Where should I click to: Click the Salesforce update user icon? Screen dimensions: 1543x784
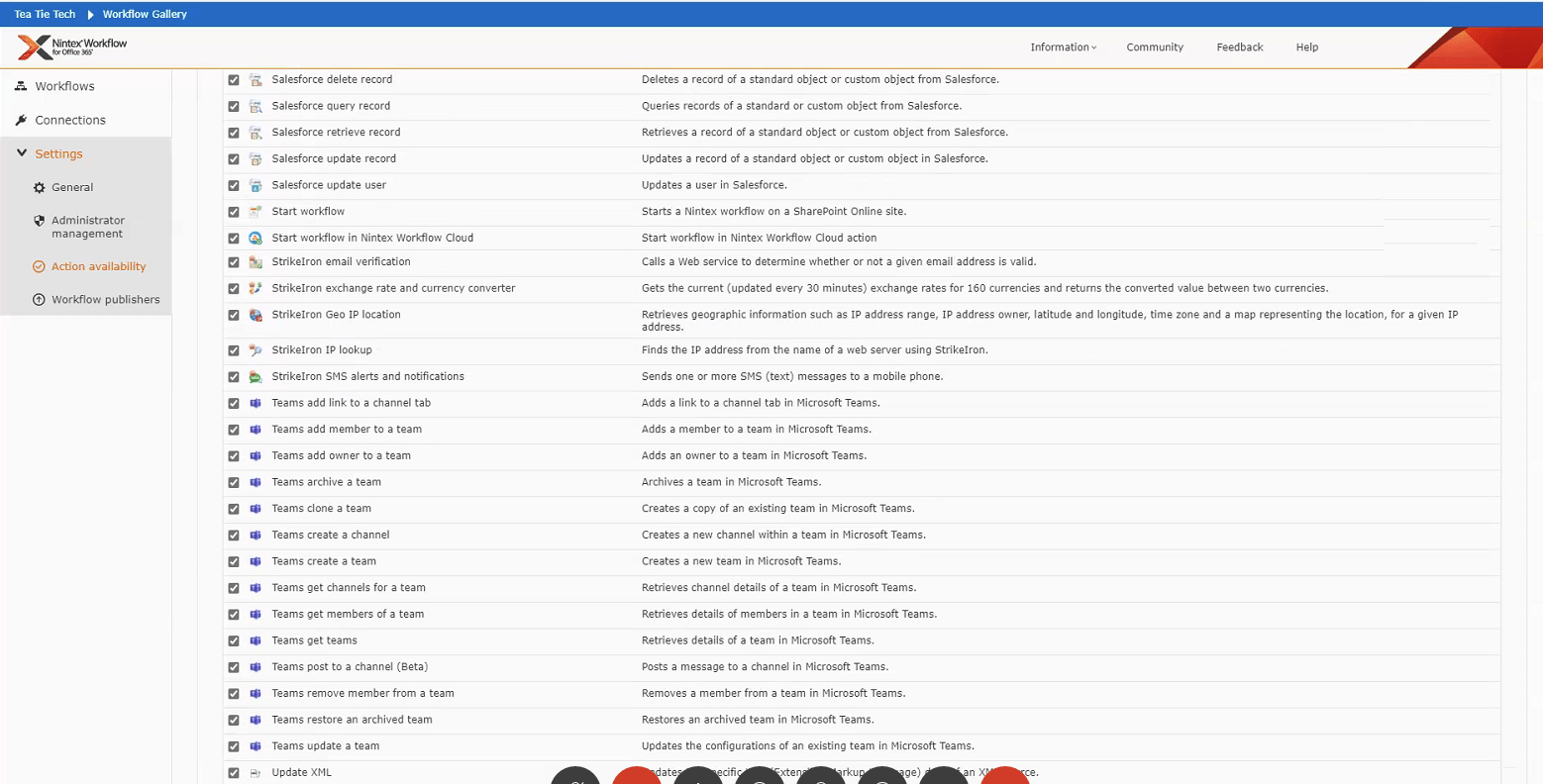click(256, 185)
